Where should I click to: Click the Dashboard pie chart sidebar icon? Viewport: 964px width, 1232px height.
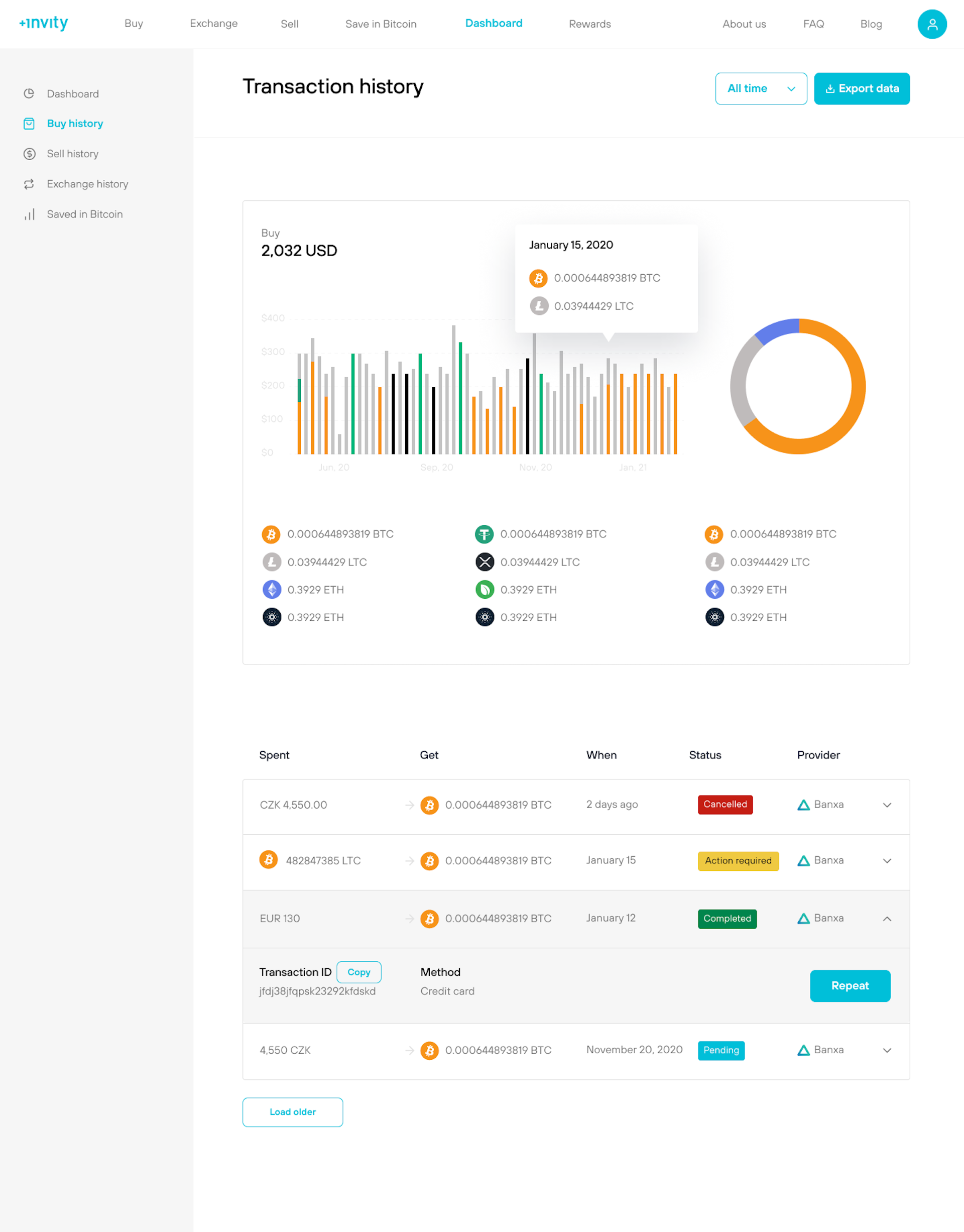coord(29,94)
